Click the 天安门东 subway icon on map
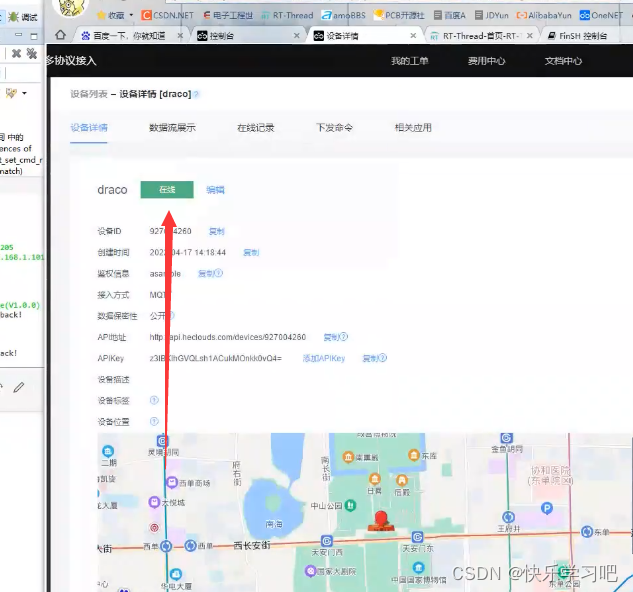The width and height of the screenshot is (633, 592). [x=417, y=537]
